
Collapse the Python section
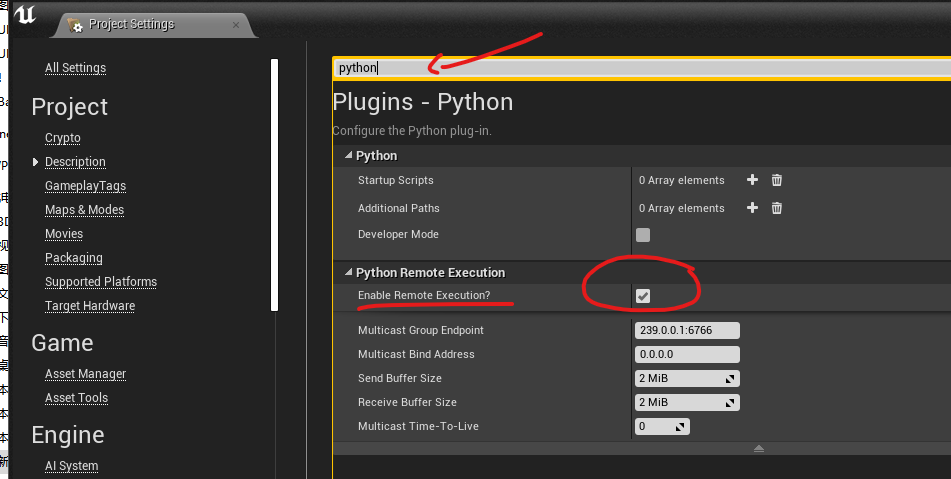click(x=348, y=156)
